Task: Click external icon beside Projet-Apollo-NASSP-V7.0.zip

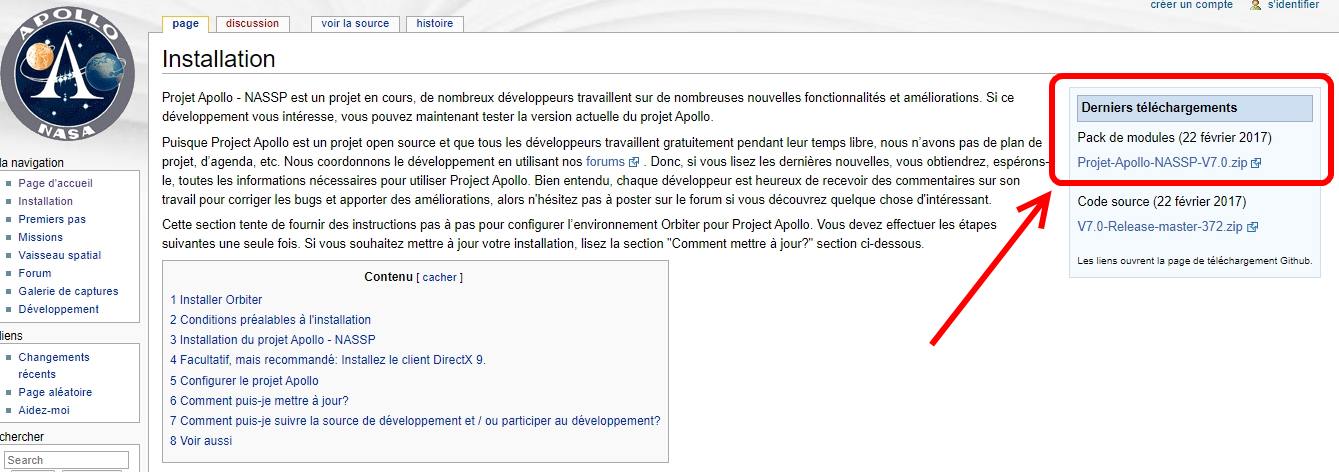Action: click(1256, 163)
